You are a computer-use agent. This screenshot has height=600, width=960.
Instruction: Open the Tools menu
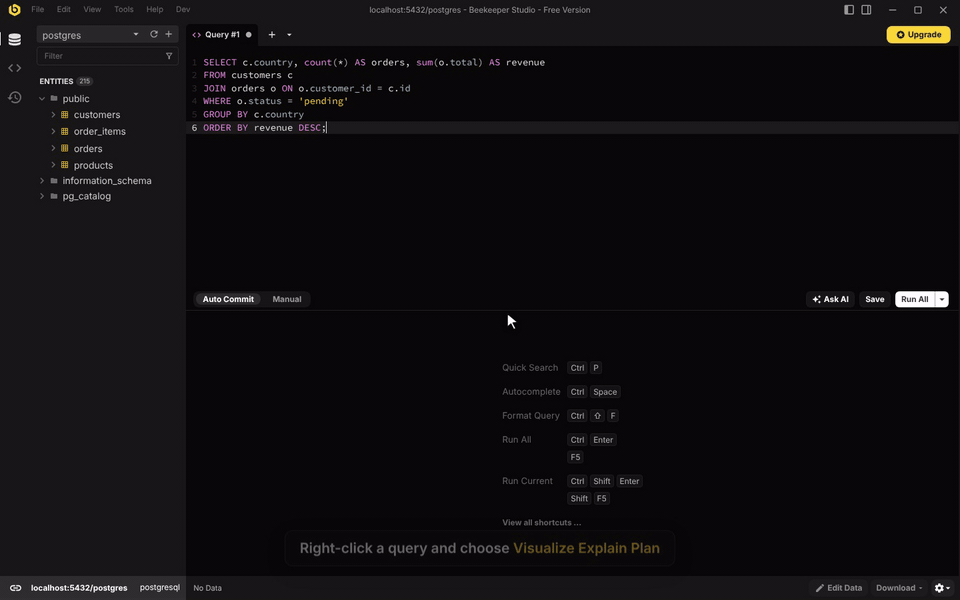click(x=124, y=9)
